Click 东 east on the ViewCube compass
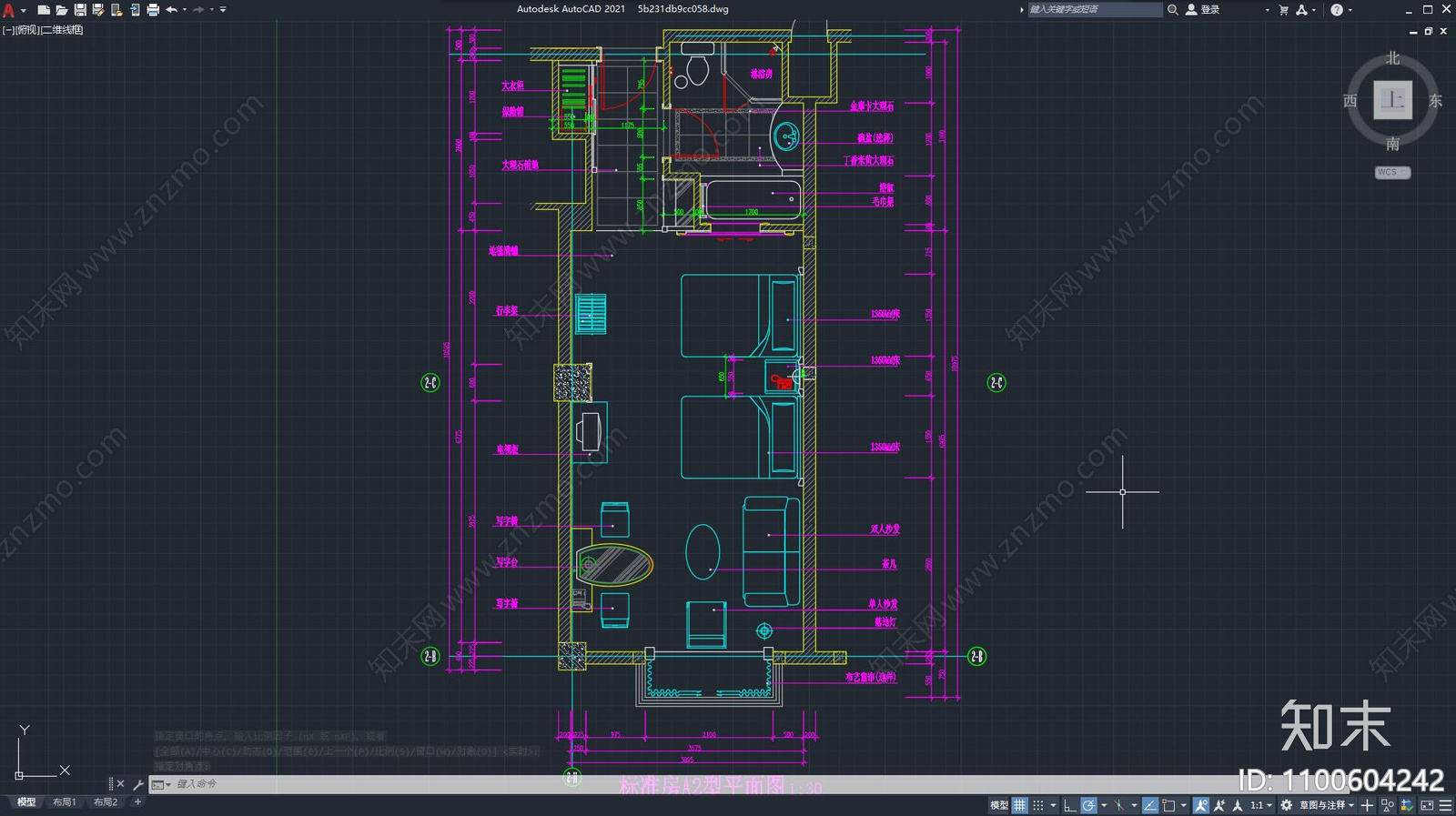 click(x=1435, y=100)
